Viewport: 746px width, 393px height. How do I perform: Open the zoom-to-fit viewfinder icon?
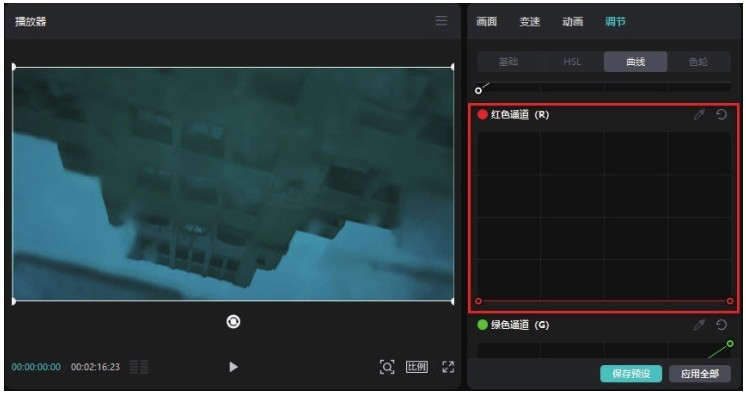click(387, 367)
